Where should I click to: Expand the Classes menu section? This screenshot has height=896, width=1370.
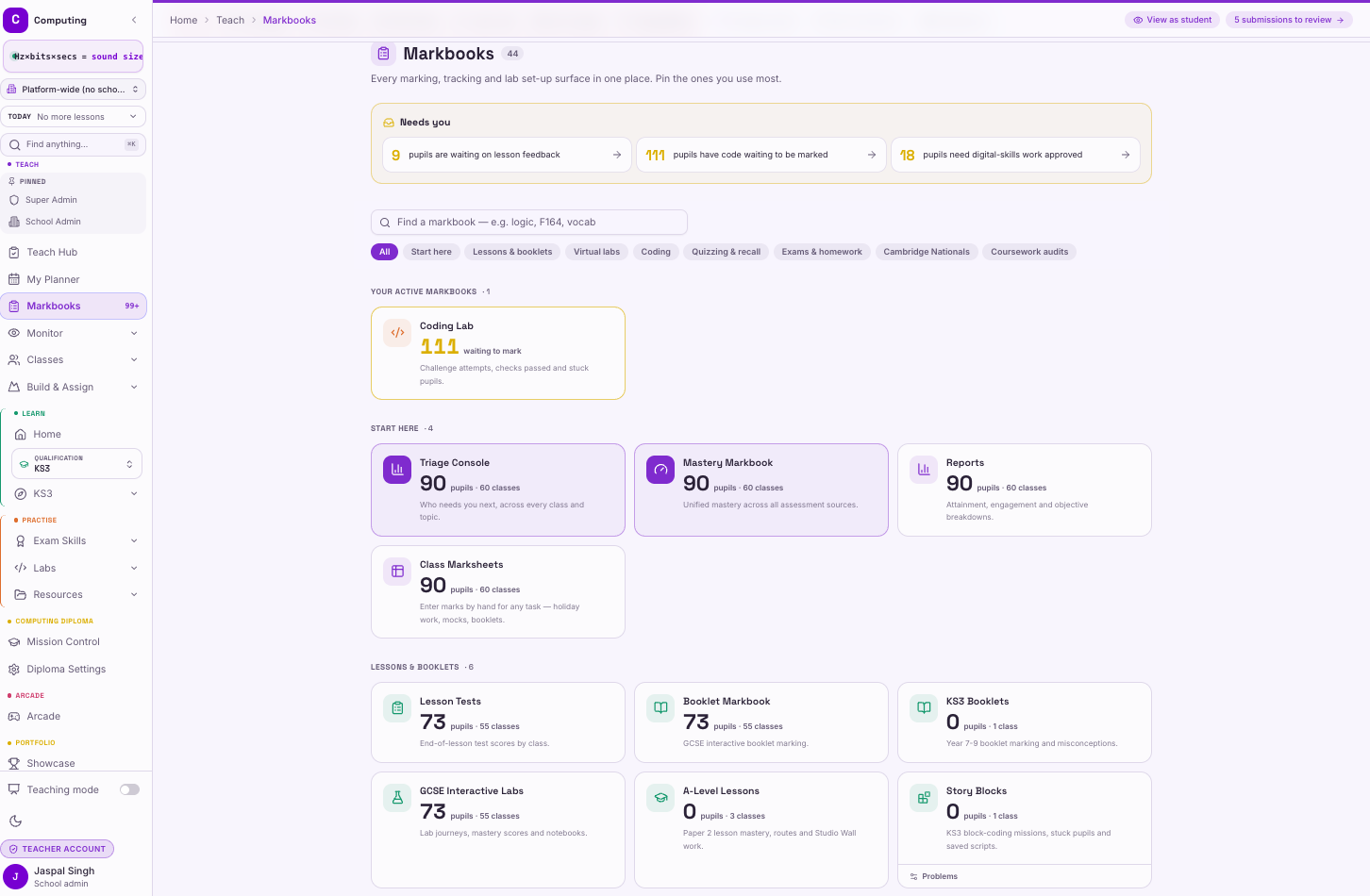(74, 359)
